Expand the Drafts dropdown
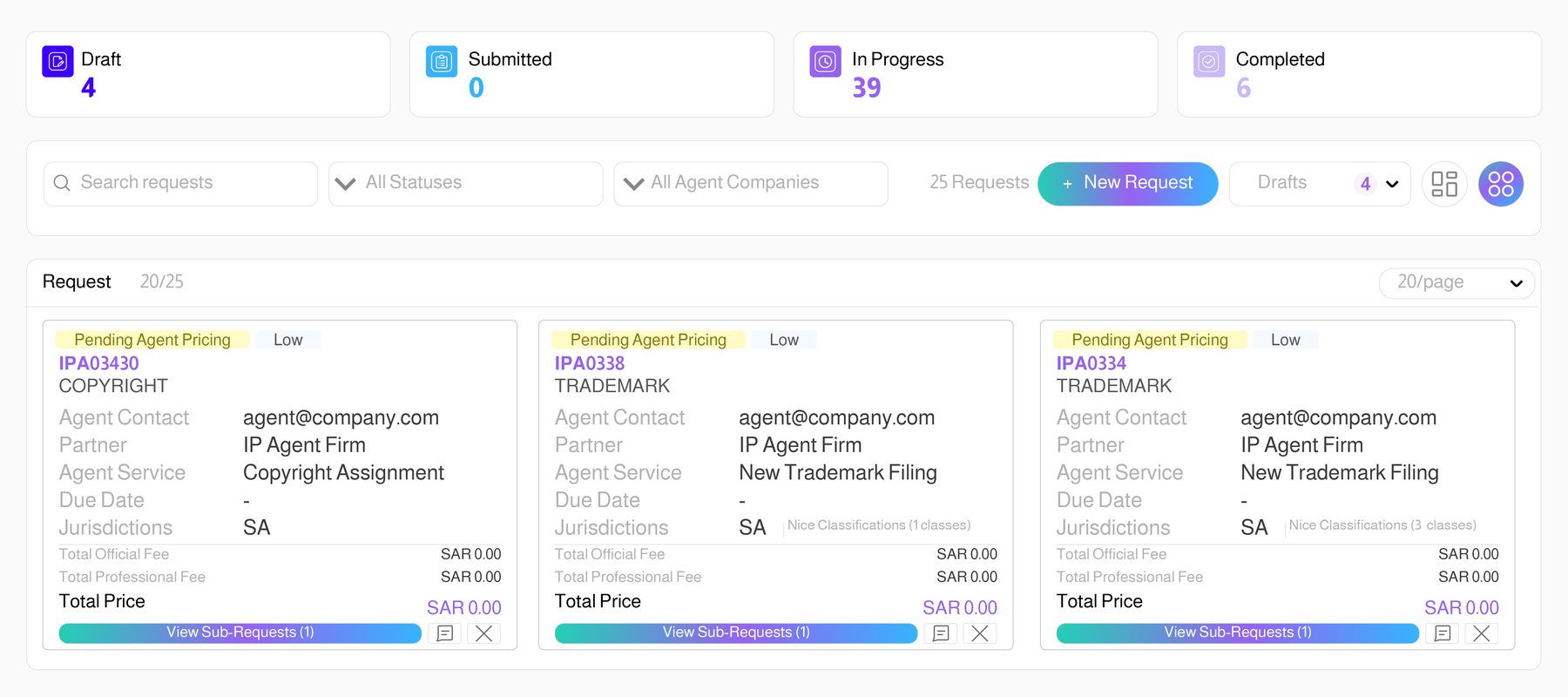The height and width of the screenshot is (697, 1568). 1320,184
